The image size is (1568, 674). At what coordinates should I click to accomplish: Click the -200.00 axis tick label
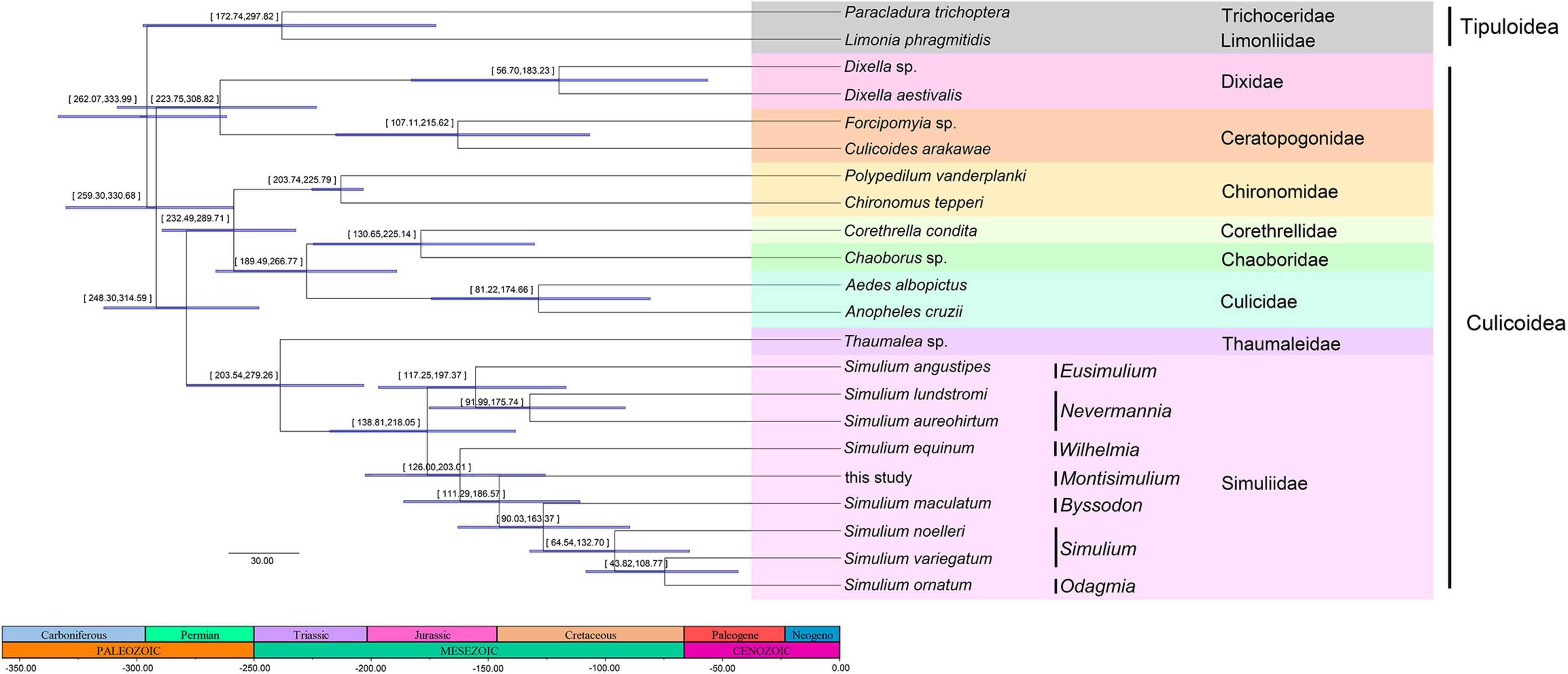[371, 668]
